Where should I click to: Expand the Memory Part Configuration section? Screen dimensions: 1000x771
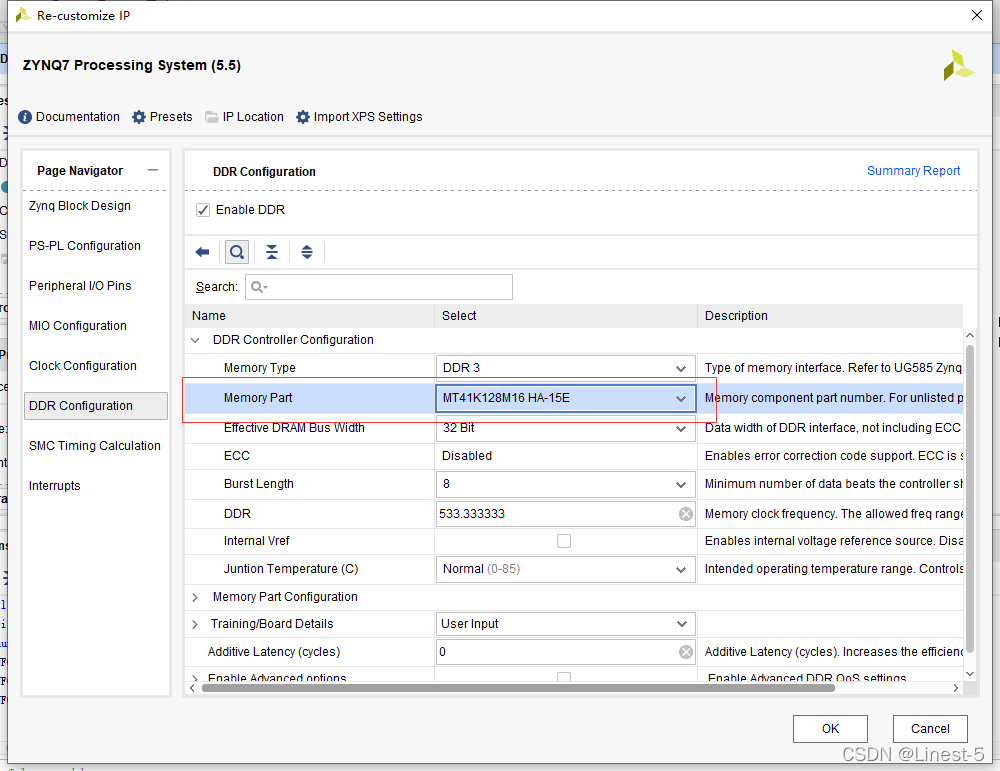[x=195, y=597]
